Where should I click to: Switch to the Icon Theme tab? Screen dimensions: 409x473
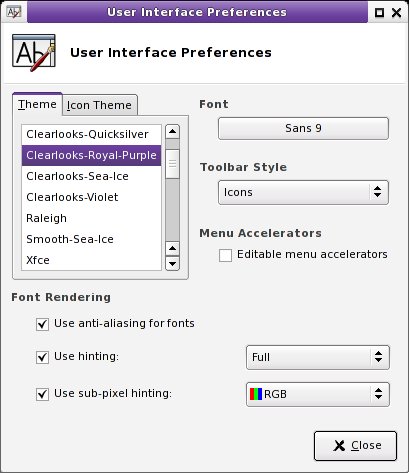99,105
